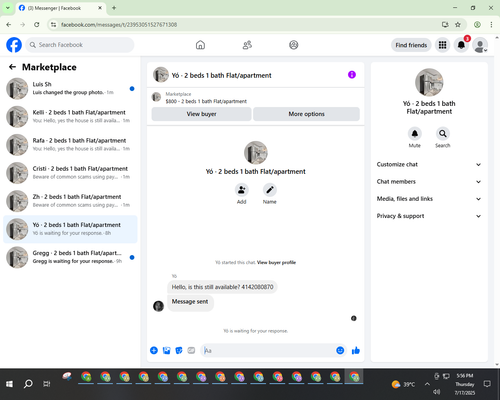Open Chrome's three-dot menu

[491, 25]
